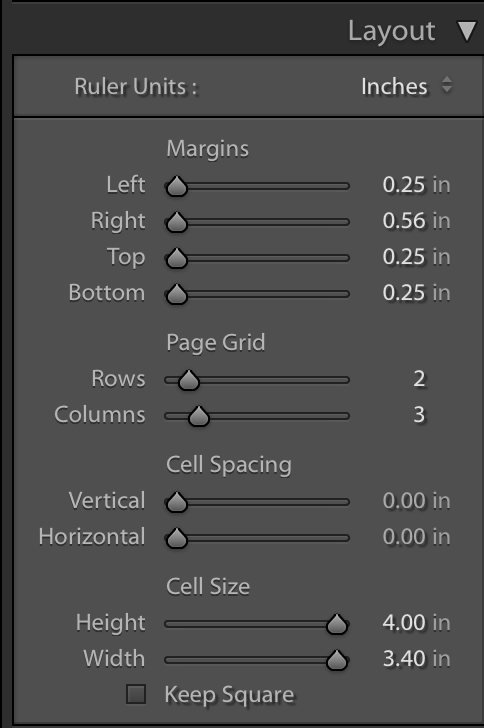Screen dimensions: 484x728
Task: Select the cell Height 4.00 in value
Action: click(416, 623)
